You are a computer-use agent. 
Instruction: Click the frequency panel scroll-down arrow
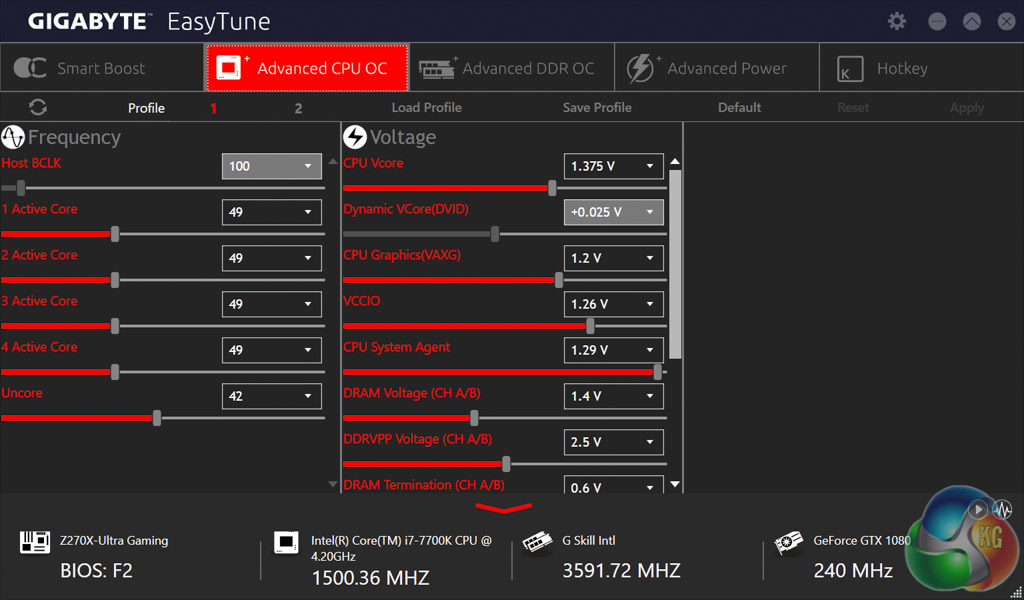pos(332,484)
